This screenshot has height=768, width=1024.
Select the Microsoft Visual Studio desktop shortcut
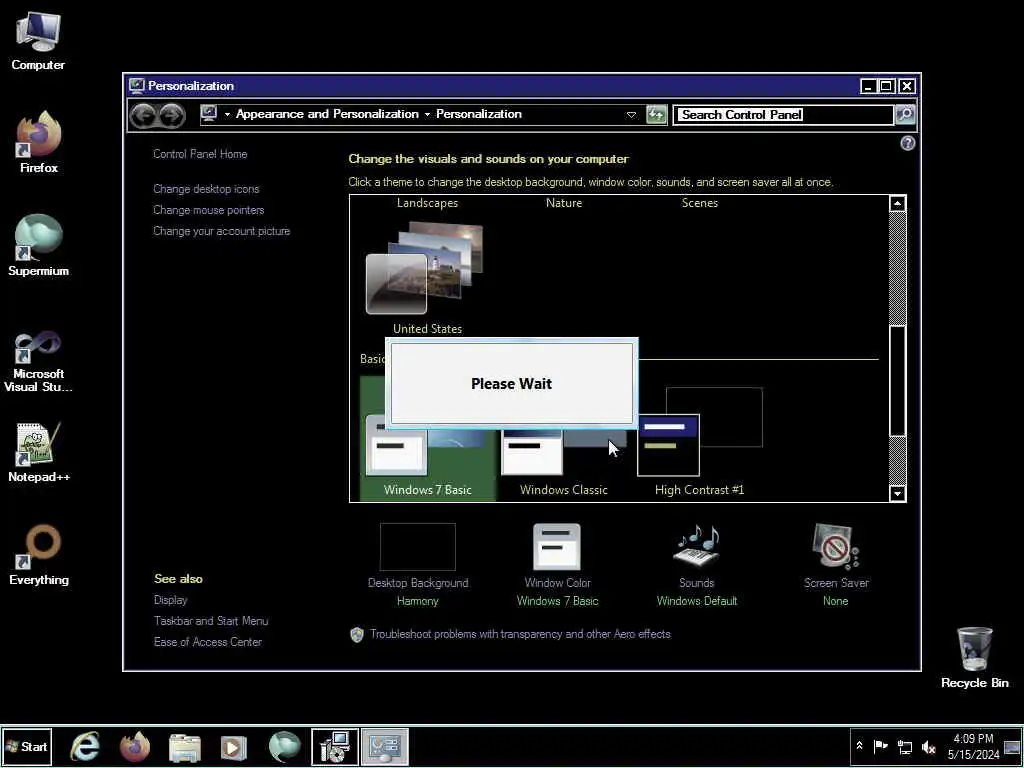coord(38,361)
